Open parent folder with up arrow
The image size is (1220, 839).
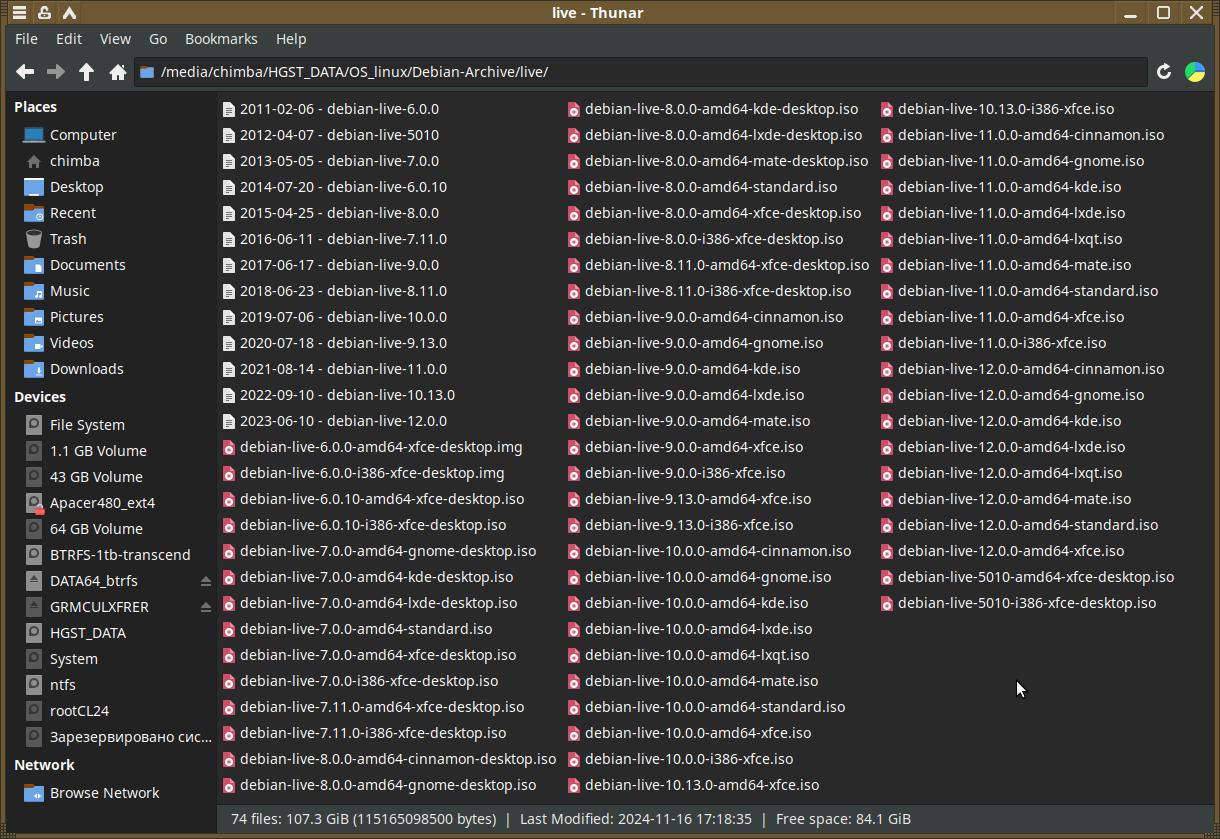click(87, 72)
